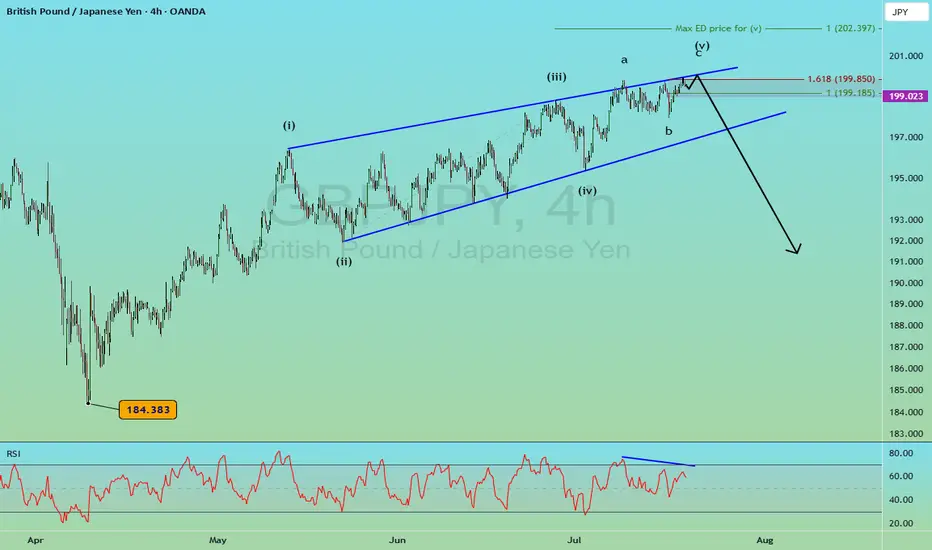Click the 191.000 price axis value

pyautogui.click(x=906, y=262)
